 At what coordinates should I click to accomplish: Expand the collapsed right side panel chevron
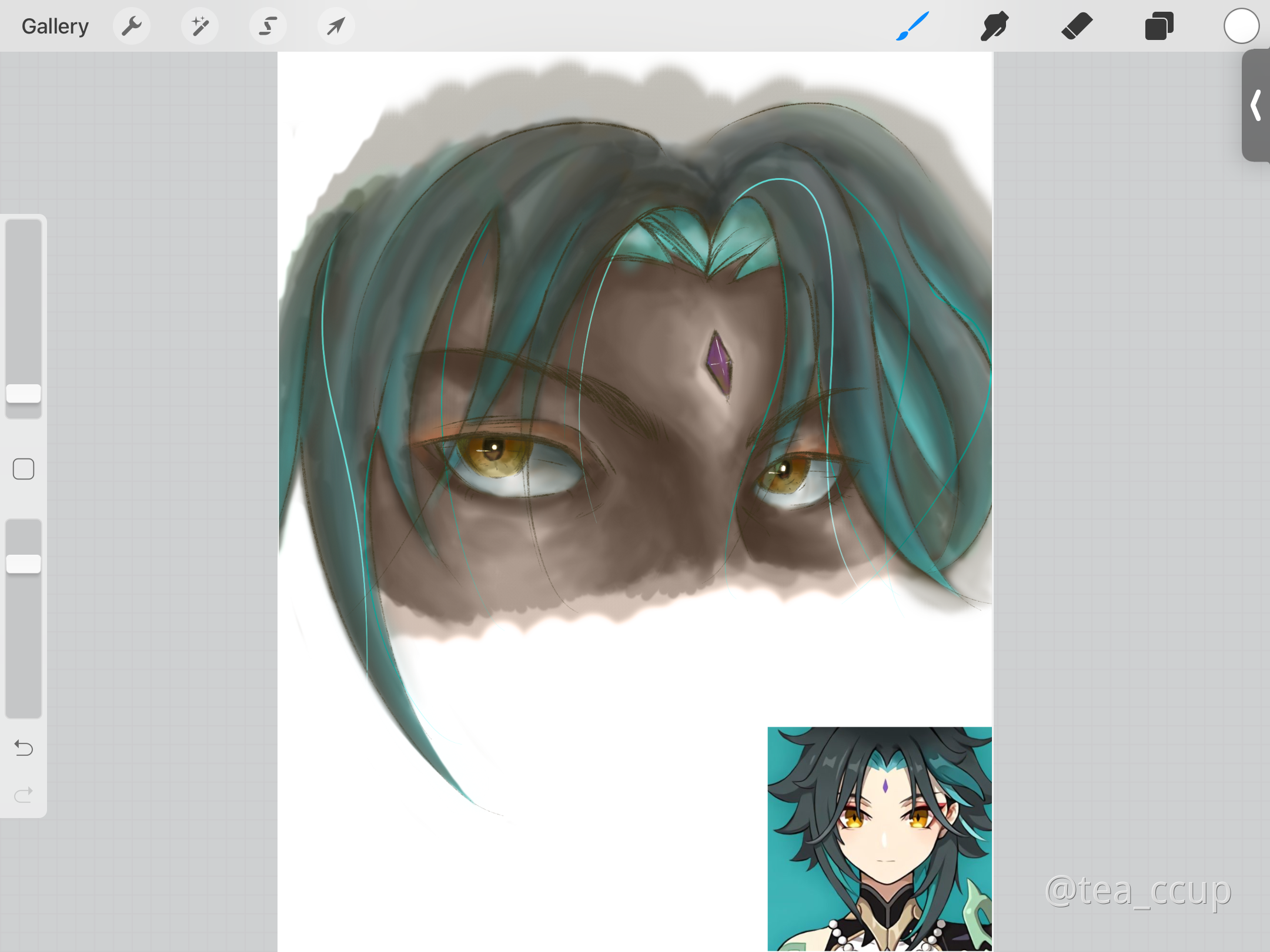[x=1256, y=106]
